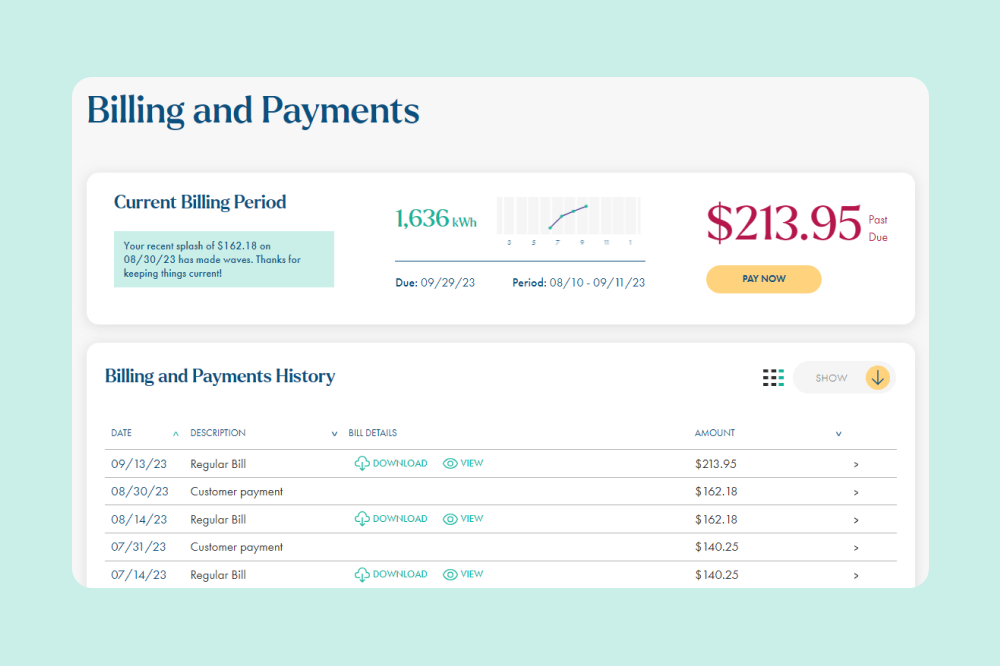Screen dimensions: 1000x666
Task: Click the Billing and Payments page title
Action: click(x=253, y=111)
